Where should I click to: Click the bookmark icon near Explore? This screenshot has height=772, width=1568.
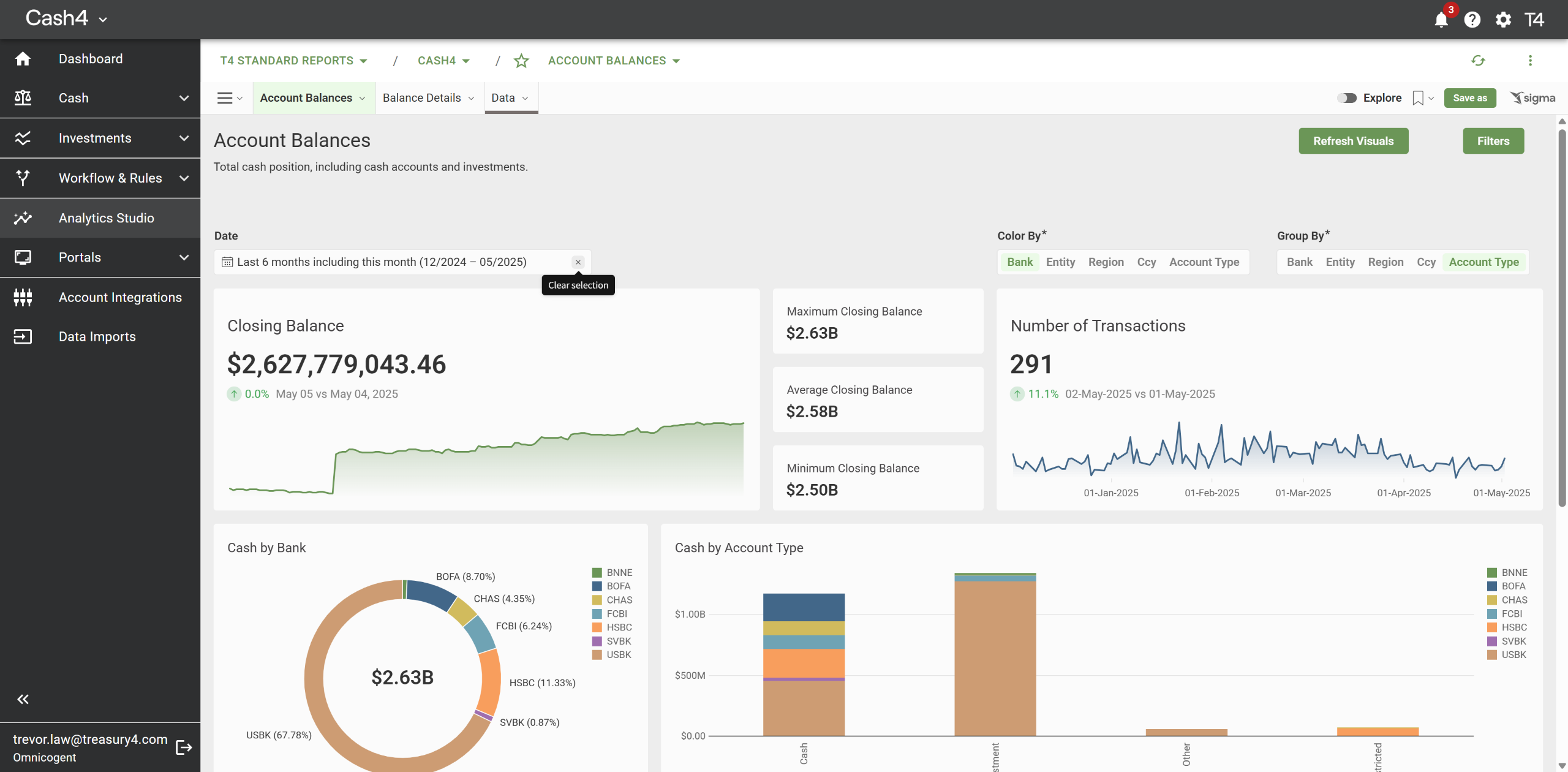[x=1418, y=98]
